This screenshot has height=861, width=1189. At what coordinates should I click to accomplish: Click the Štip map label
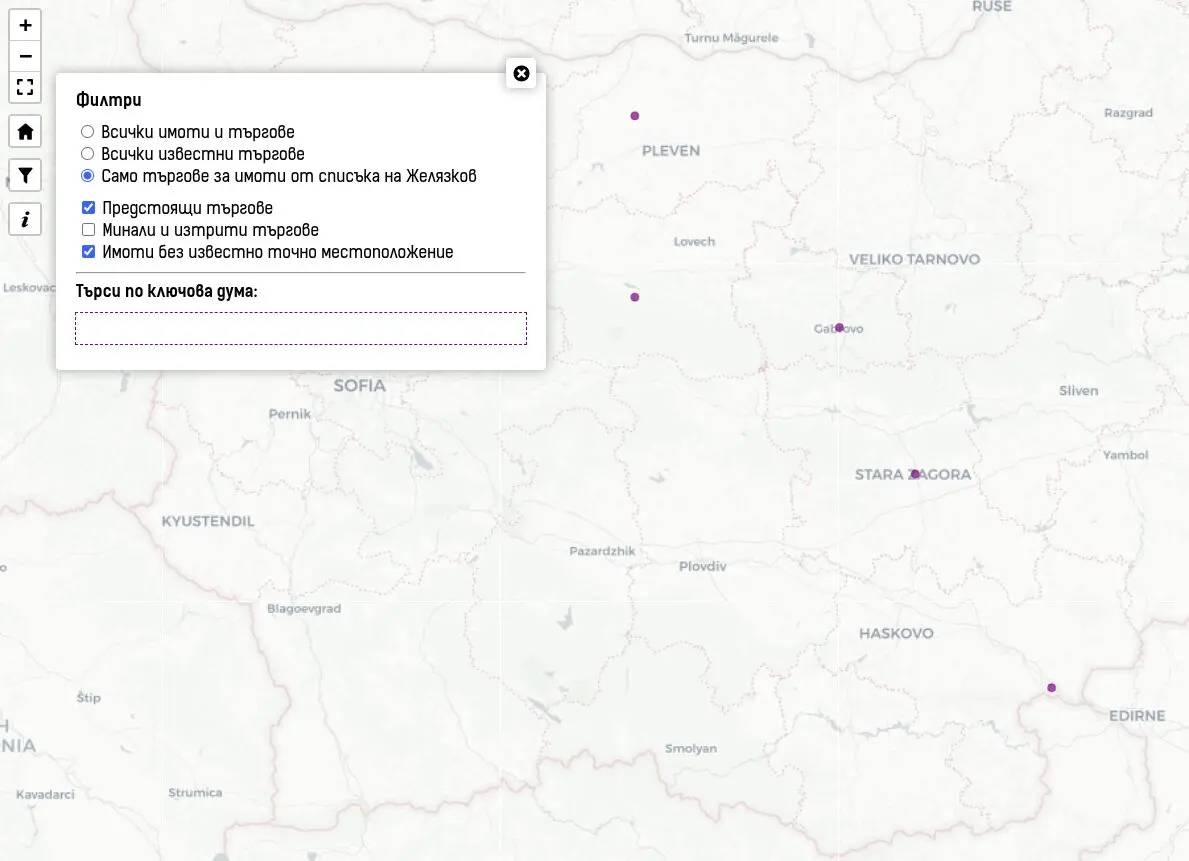click(x=89, y=698)
